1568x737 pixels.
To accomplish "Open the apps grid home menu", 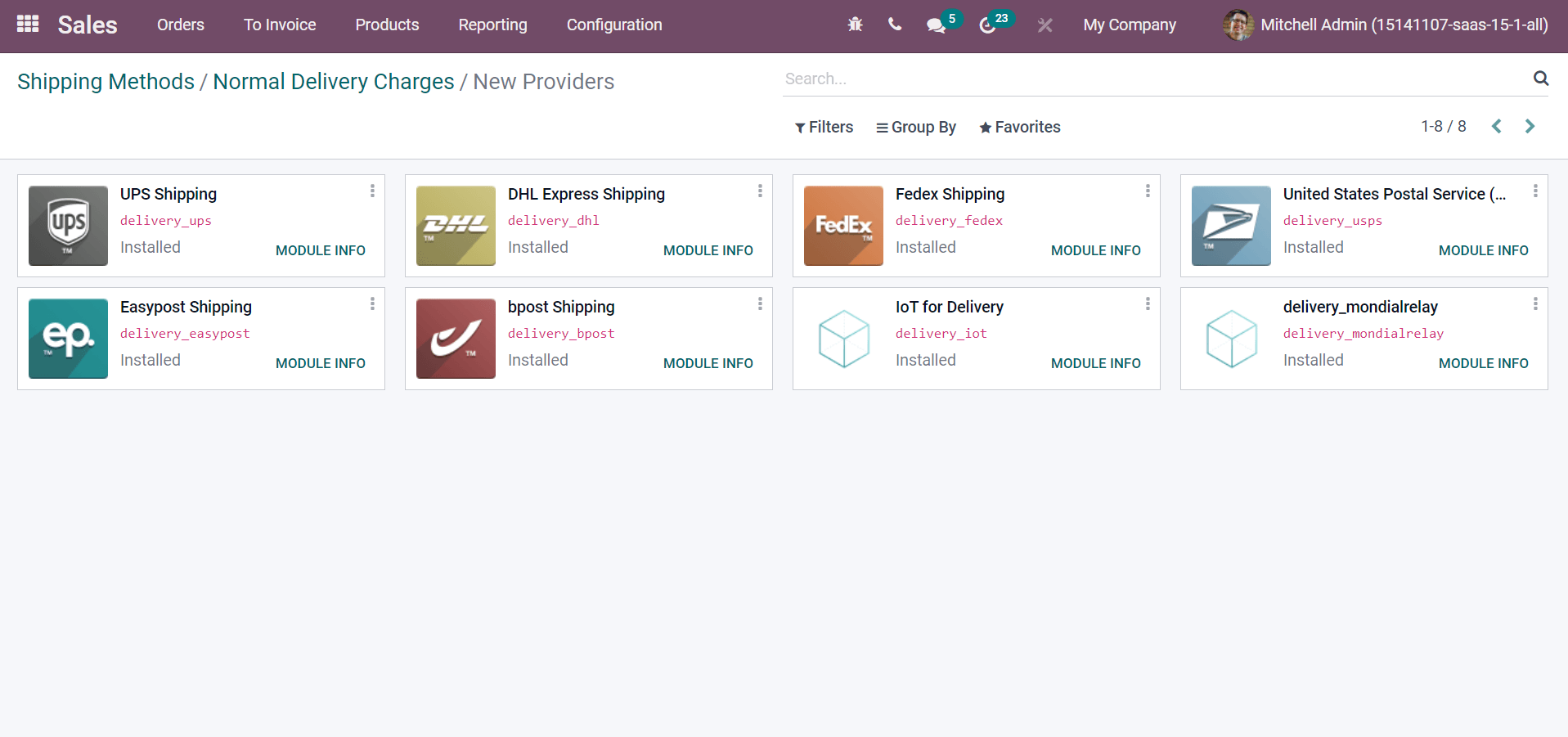I will click(28, 24).
